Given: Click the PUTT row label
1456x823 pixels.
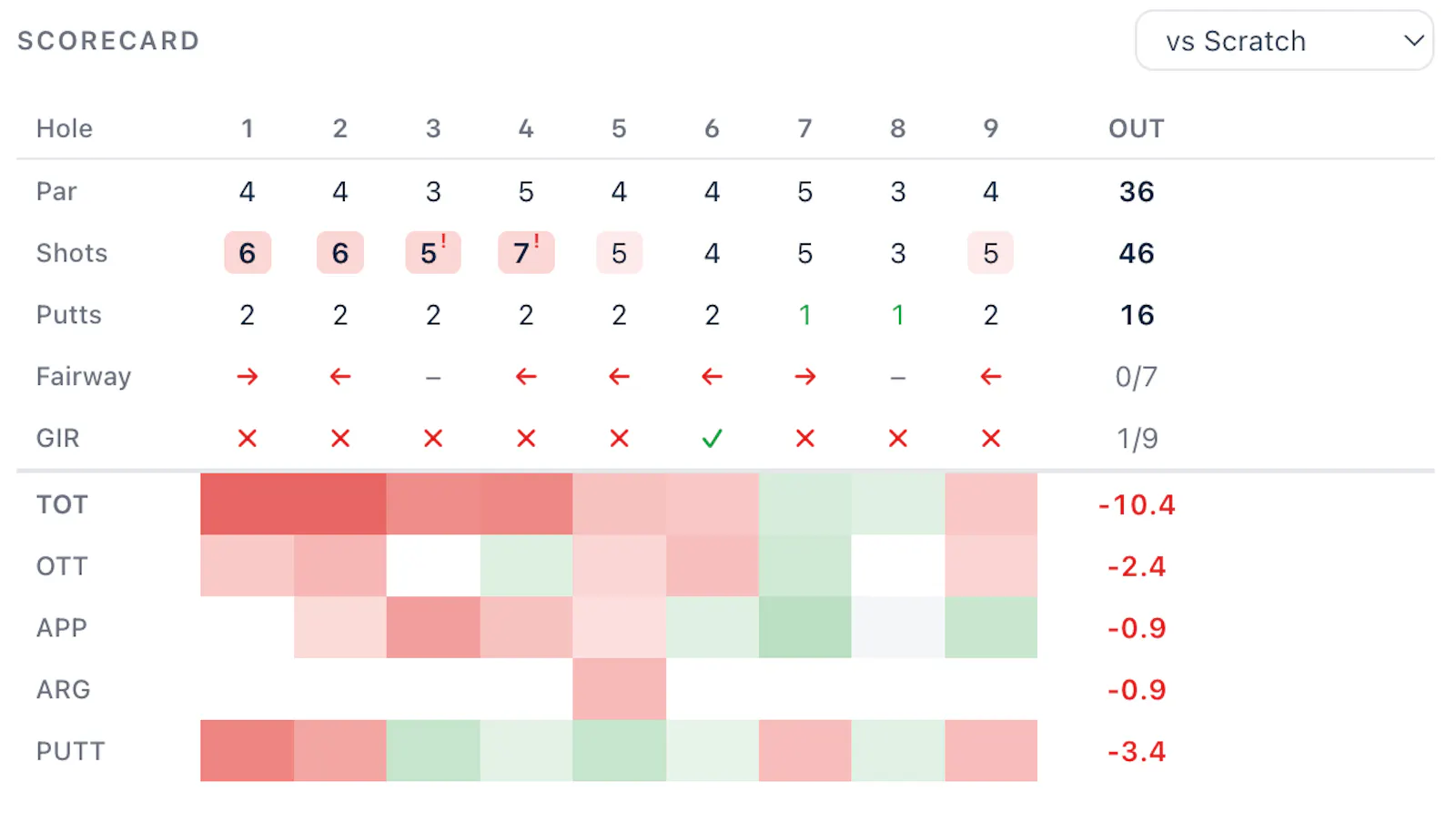Looking at the screenshot, I should 71,752.
